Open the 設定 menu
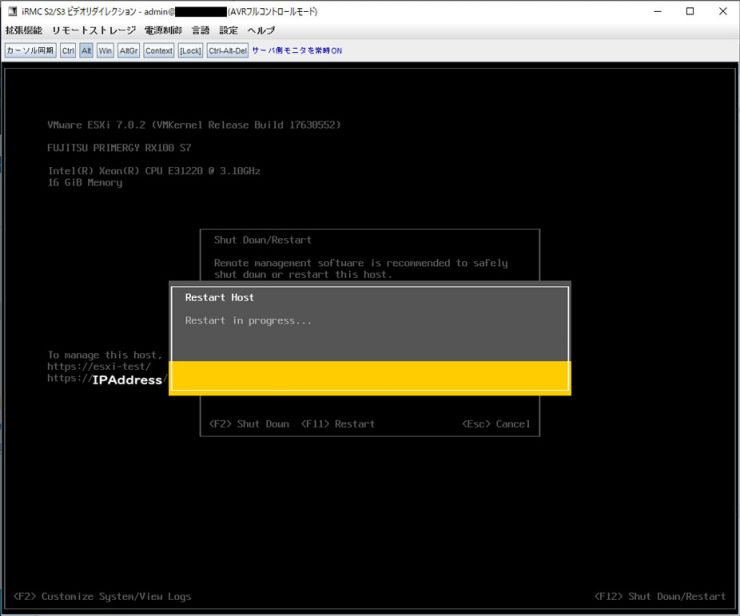 (x=228, y=31)
